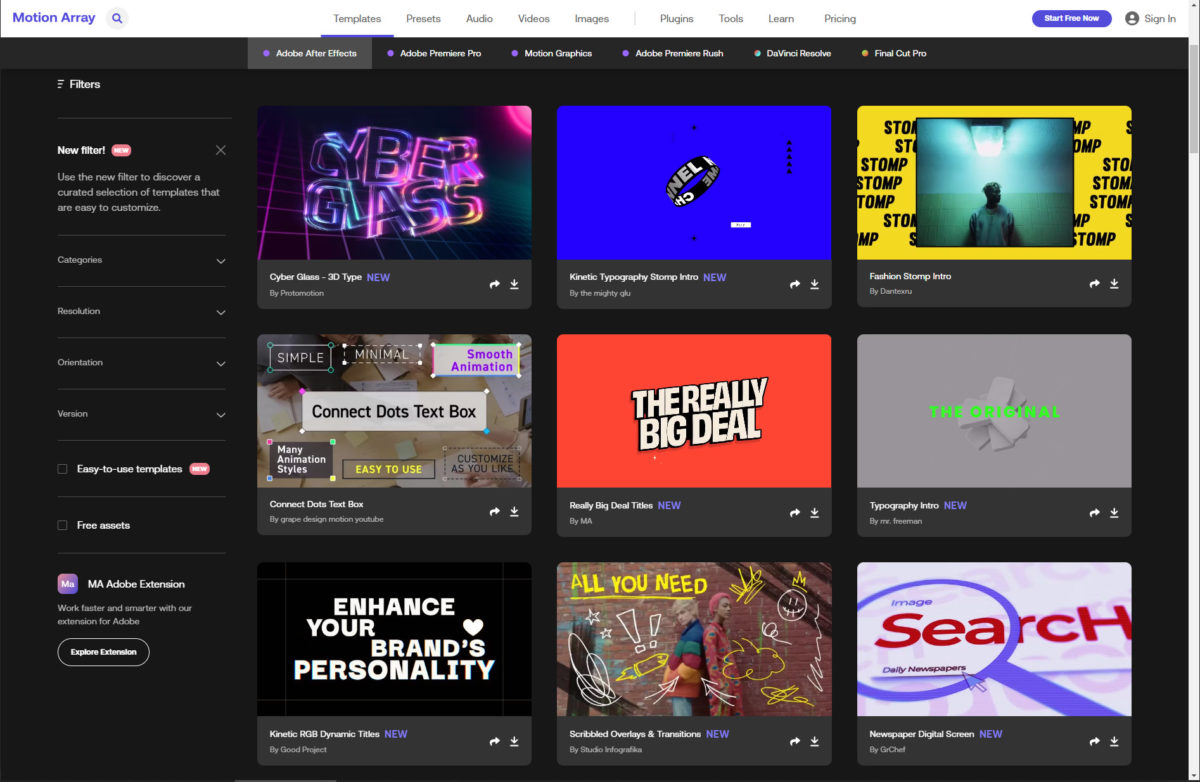Viewport: 1200px width, 782px height.
Task: Download the Fashion Stomp Intro template
Action: [x=1114, y=284]
